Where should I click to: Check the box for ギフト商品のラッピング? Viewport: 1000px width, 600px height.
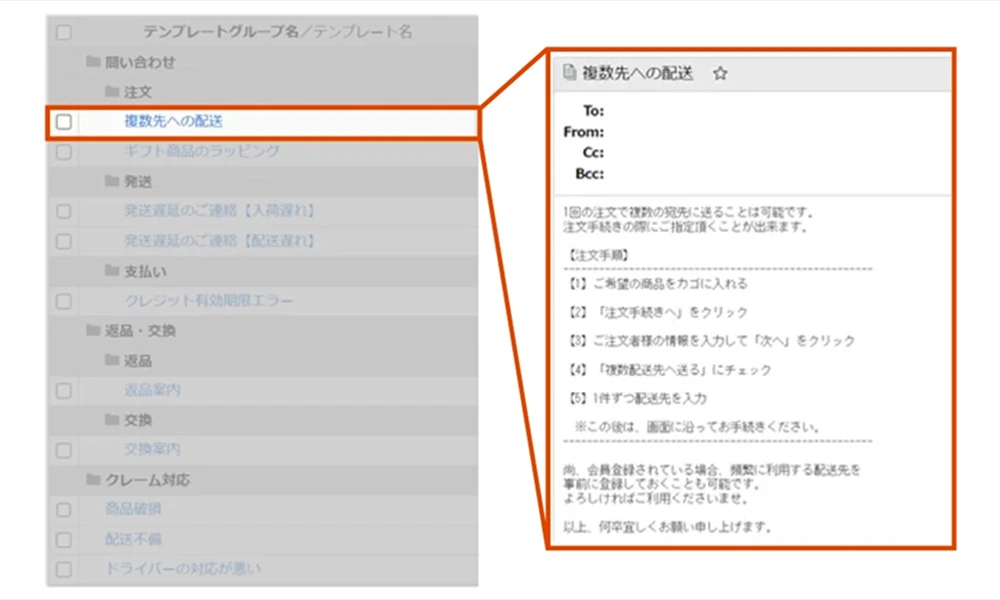64,152
